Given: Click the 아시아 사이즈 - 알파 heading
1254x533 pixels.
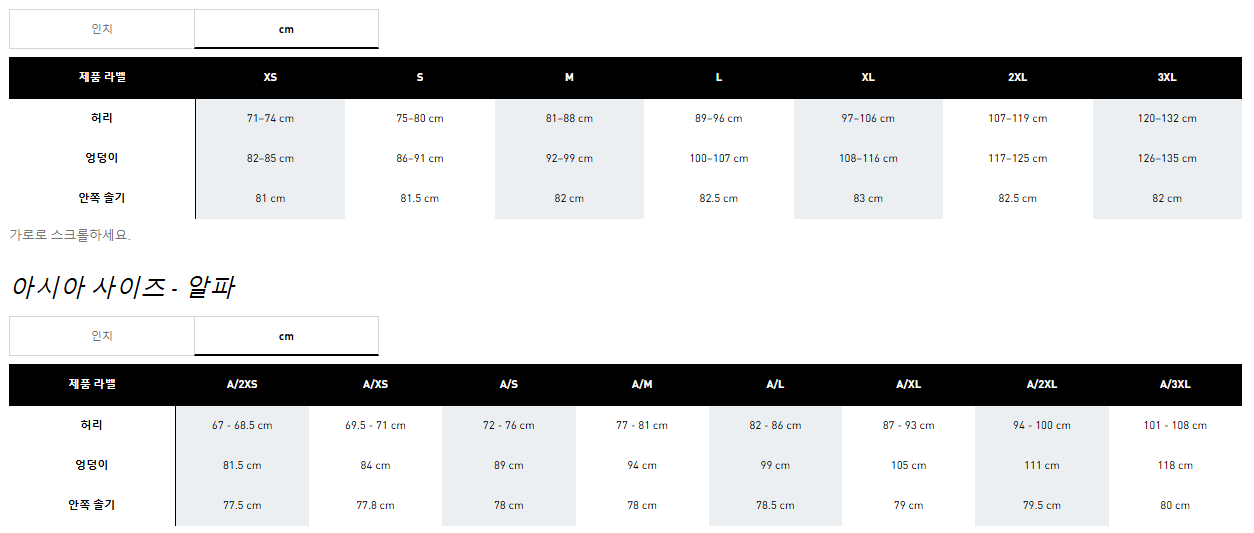Looking at the screenshot, I should [x=123, y=288].
